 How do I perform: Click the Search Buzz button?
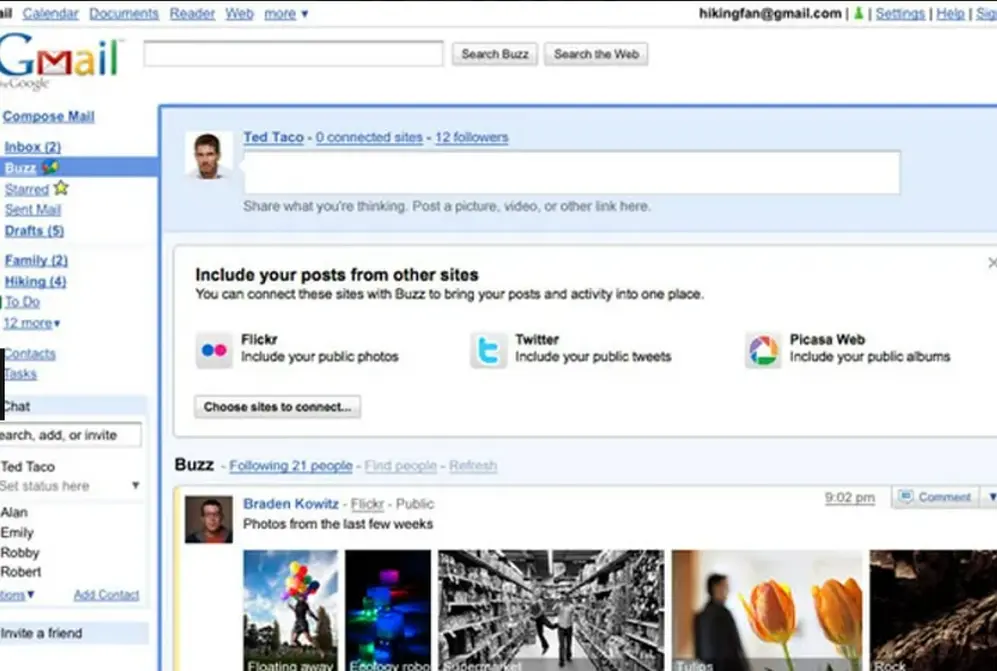click(x=495, y=54)
